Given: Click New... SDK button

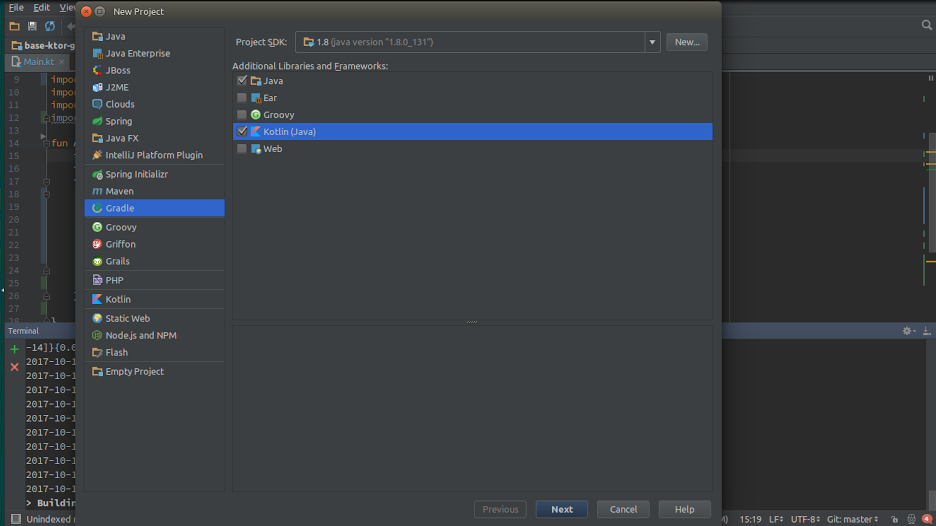Looking at the screenshot, I should (687, 42).
